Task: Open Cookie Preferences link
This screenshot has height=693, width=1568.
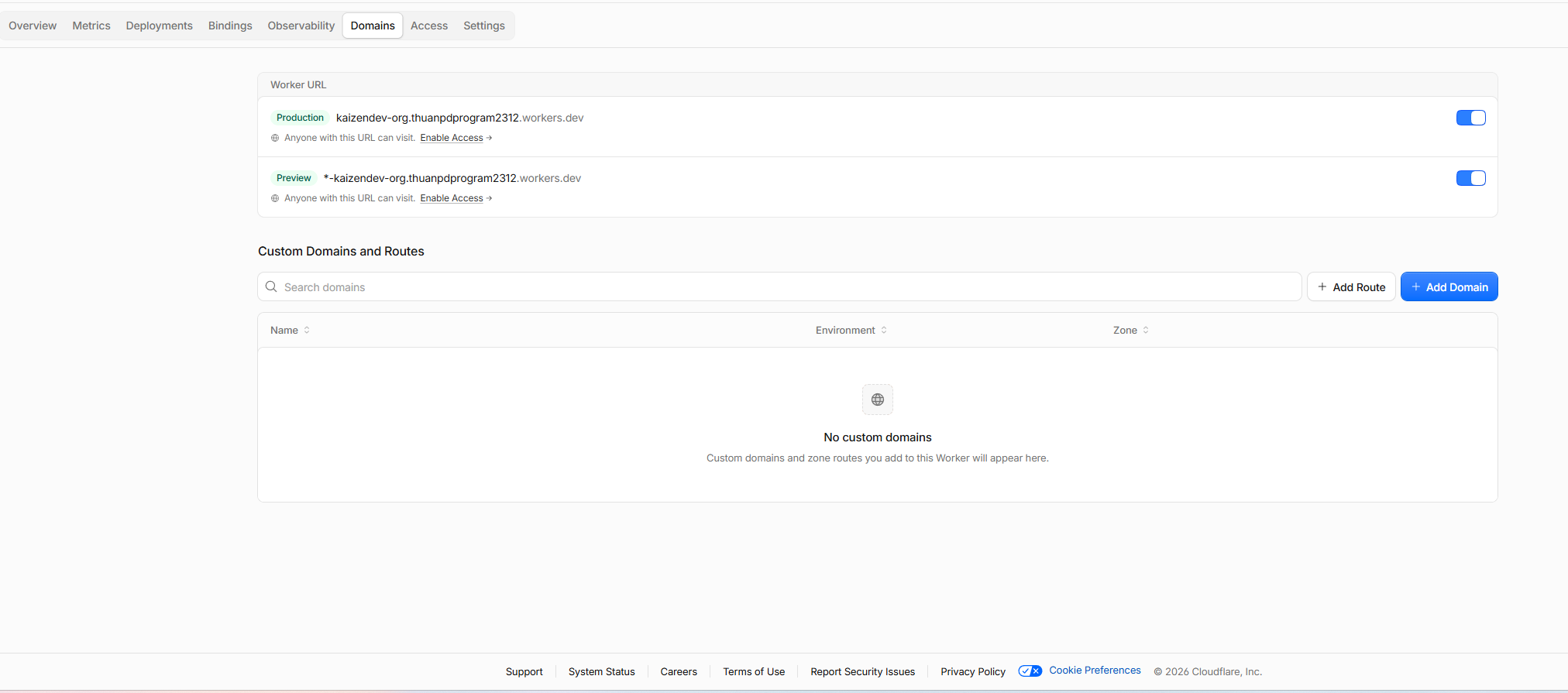Action: coord(1095,671)
